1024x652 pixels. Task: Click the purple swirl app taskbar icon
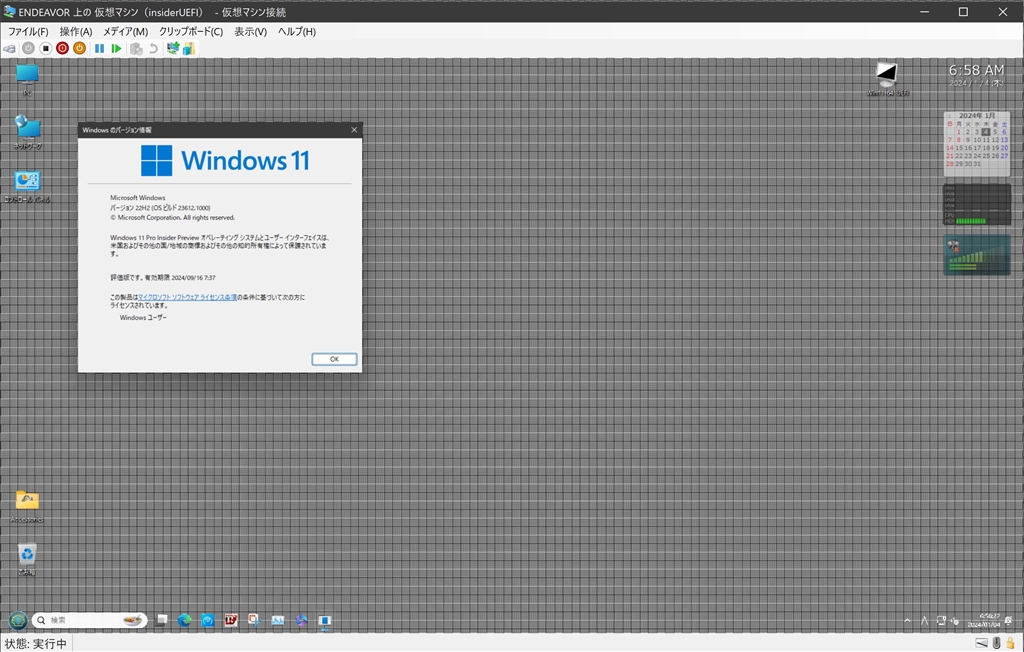301,620
